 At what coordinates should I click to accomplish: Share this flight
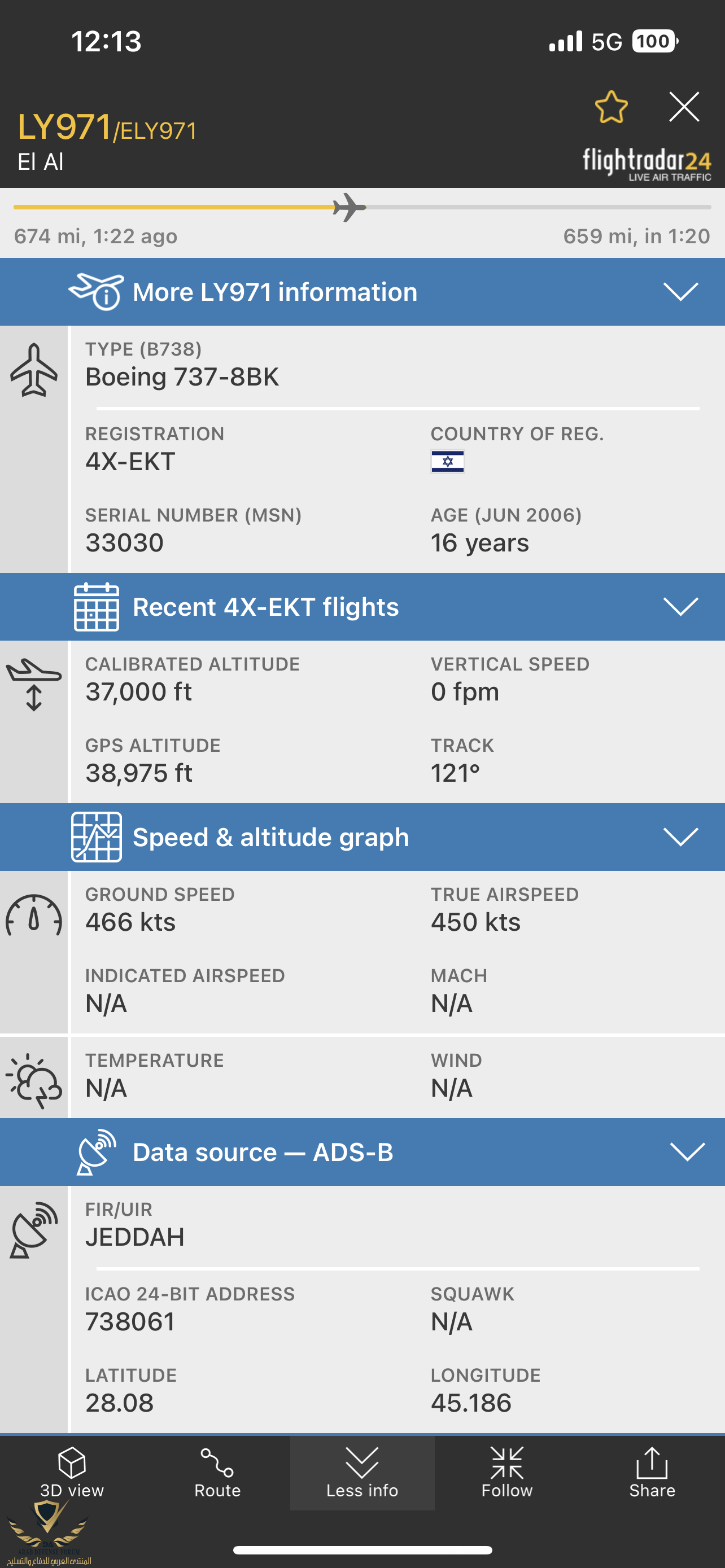click(x=652, y=1472)
